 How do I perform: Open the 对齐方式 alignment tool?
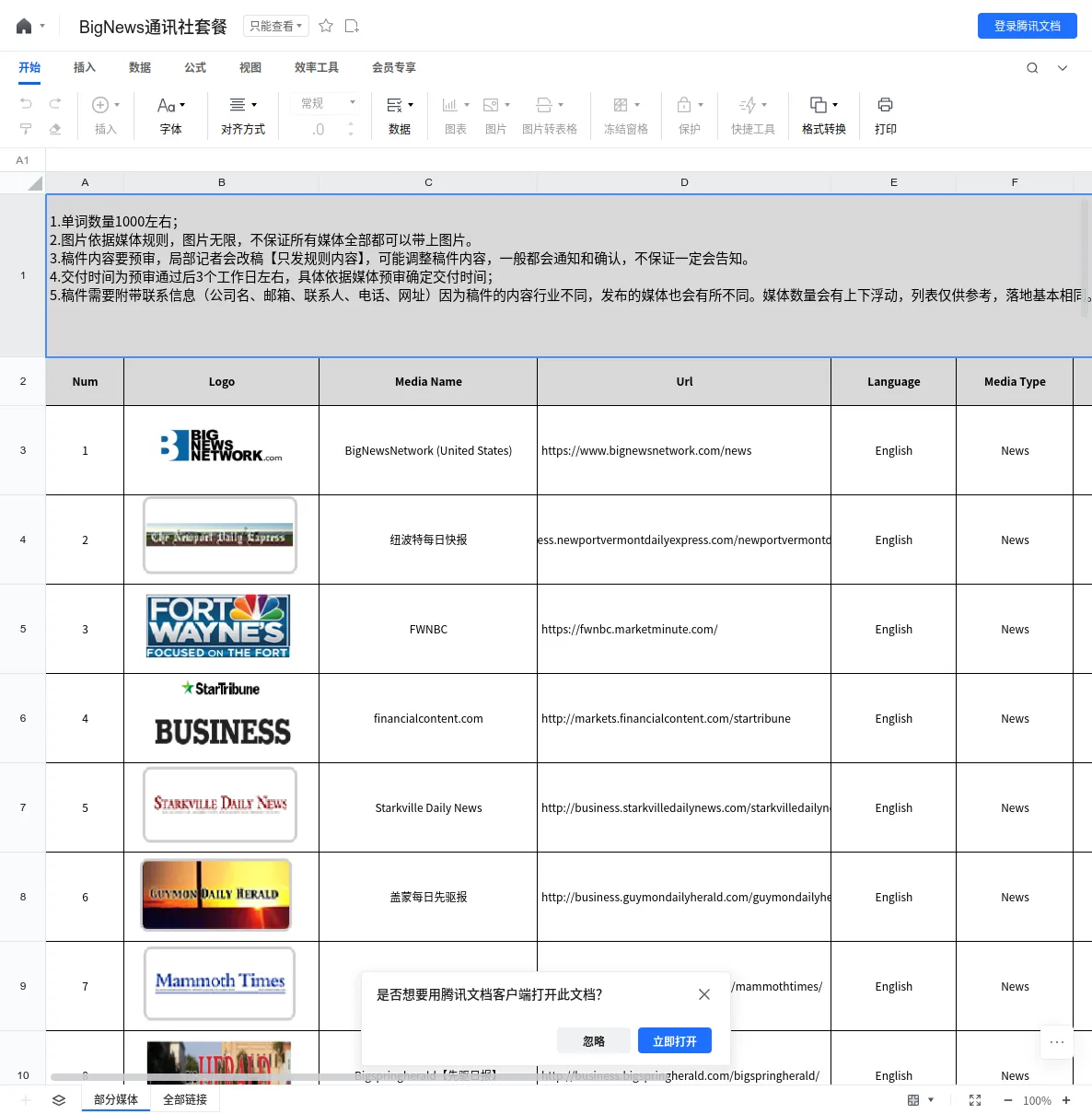(x=243, y=116)
